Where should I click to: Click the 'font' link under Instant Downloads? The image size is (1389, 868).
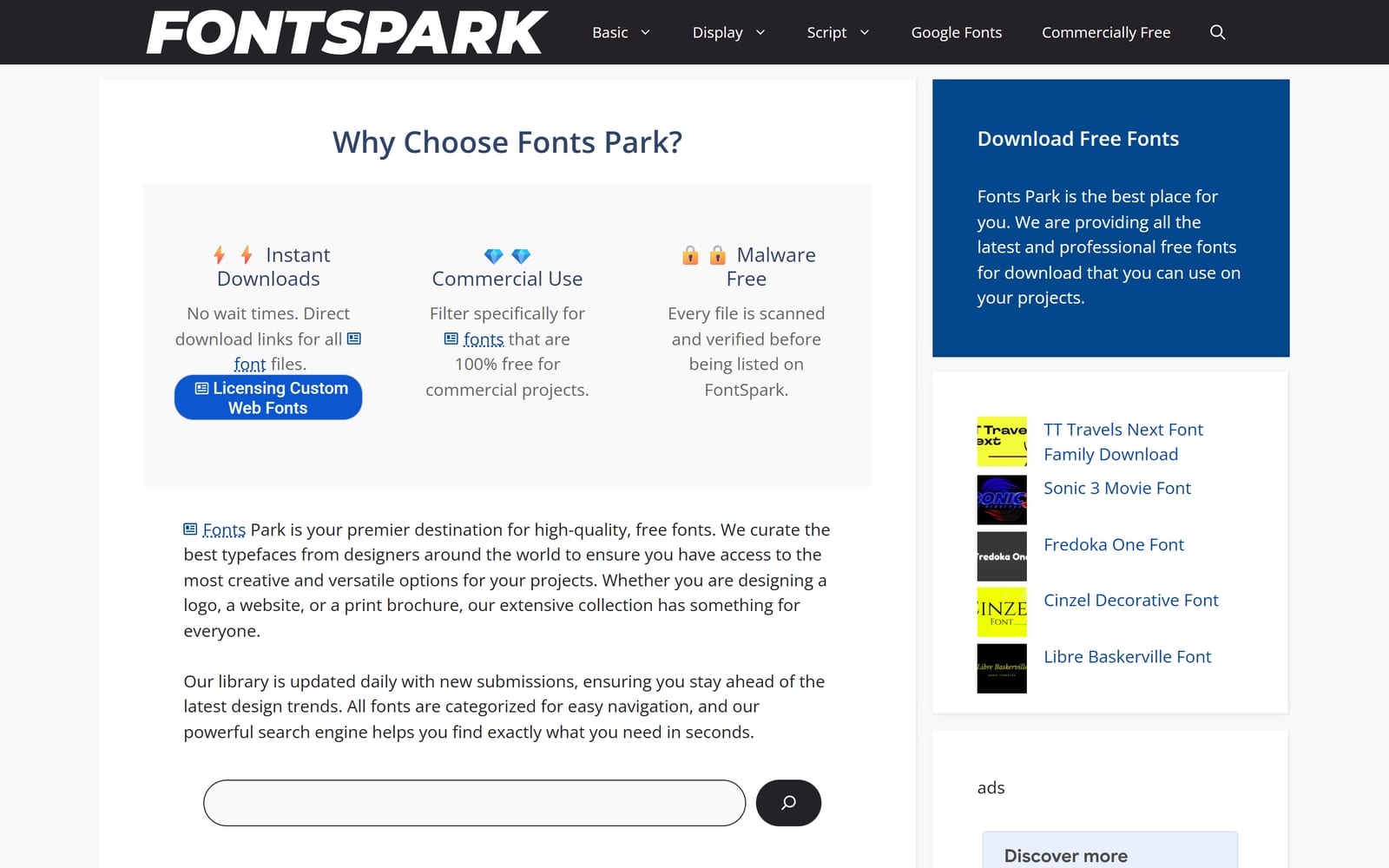click(250, 365)
